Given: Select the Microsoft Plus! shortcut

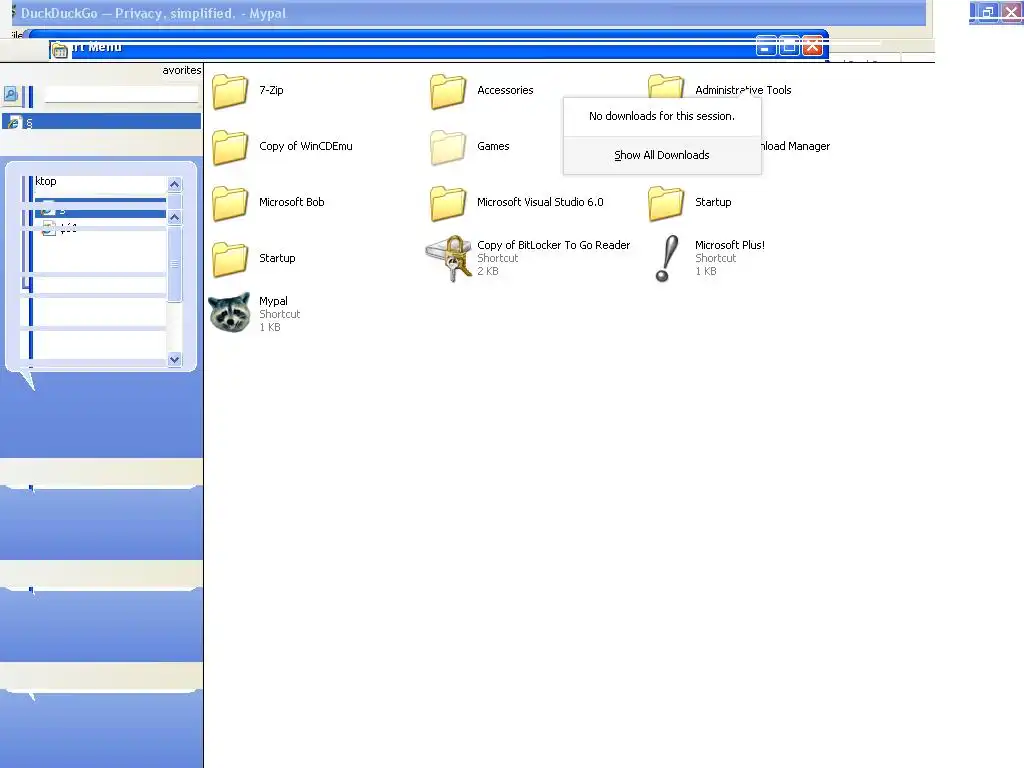Looking at the screenshot, I should point(709,259).
